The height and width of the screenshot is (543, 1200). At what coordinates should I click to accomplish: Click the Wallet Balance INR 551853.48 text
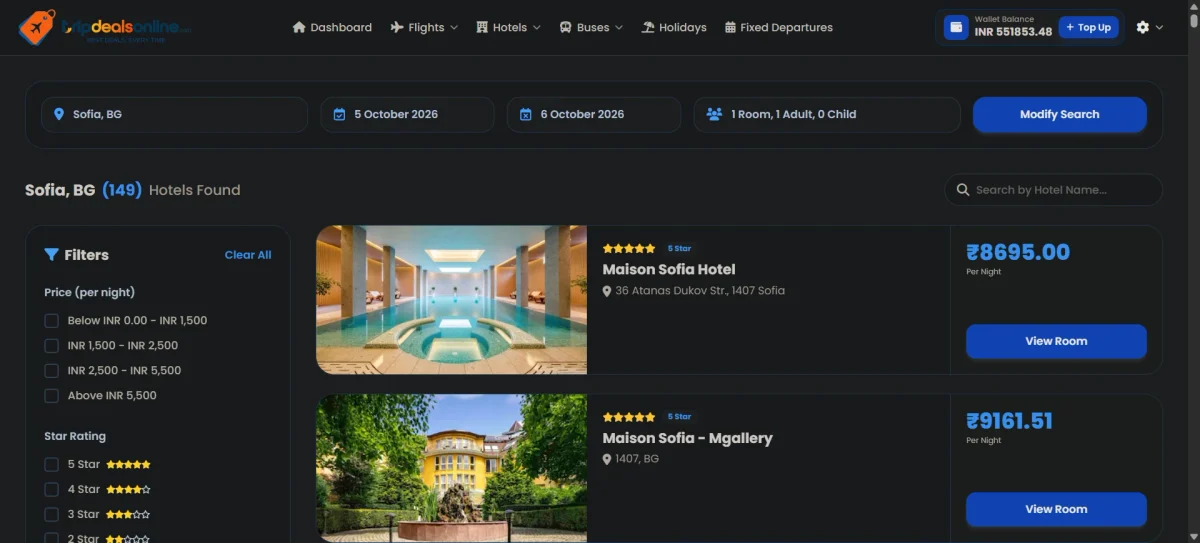(x=1013, y=26)
